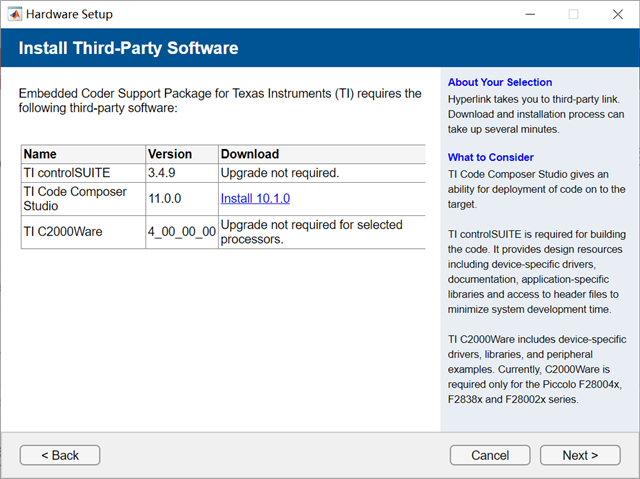The image size is (640, 479).
Task: Click the 3.4.9 version cell
Action: (x=163, y=172)
